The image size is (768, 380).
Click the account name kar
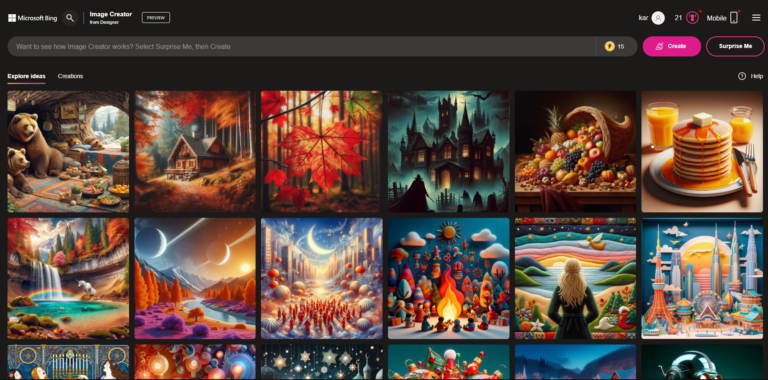644,18
